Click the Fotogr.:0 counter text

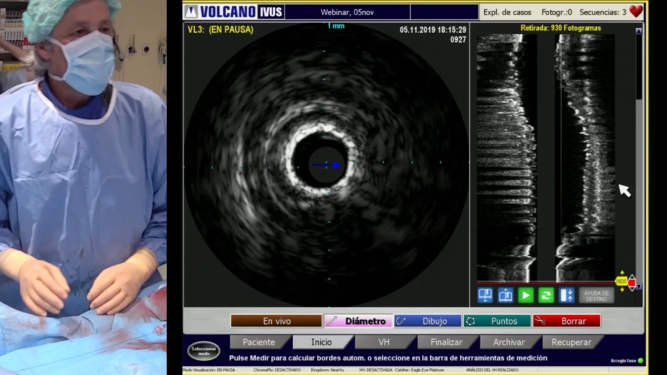click(556, 12)
